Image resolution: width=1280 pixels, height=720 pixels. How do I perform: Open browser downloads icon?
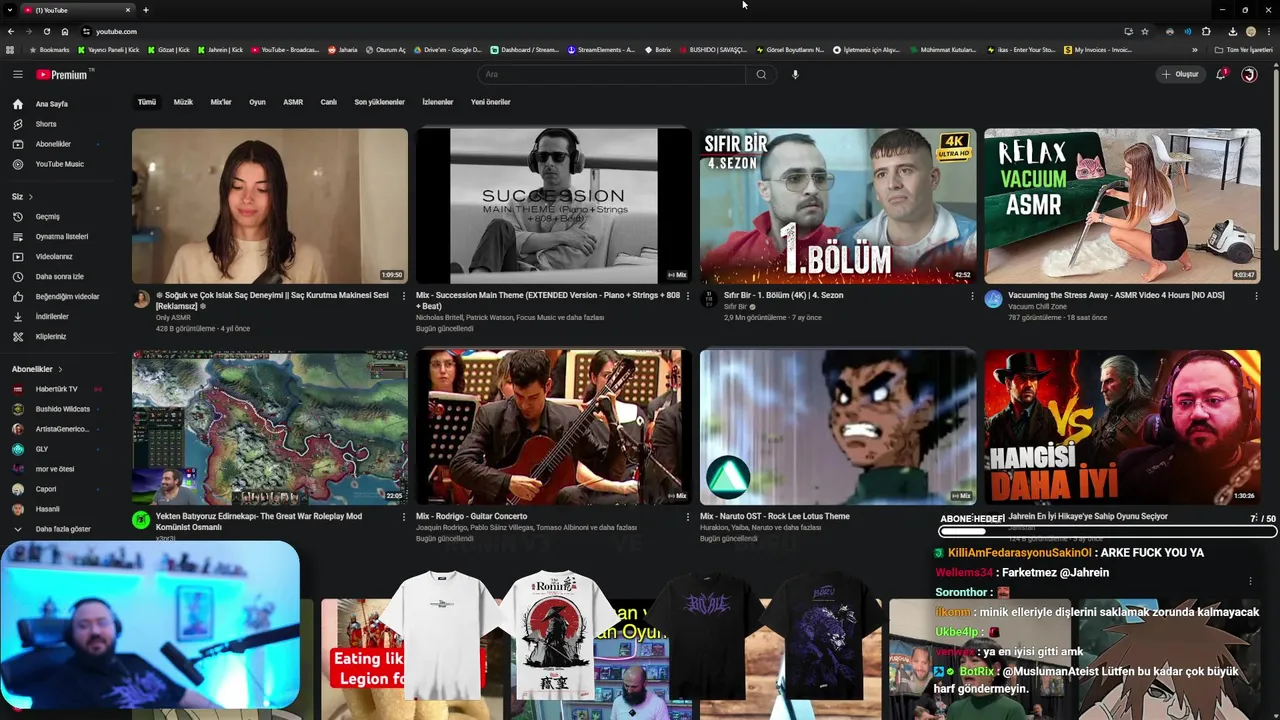pos(1232,31)
